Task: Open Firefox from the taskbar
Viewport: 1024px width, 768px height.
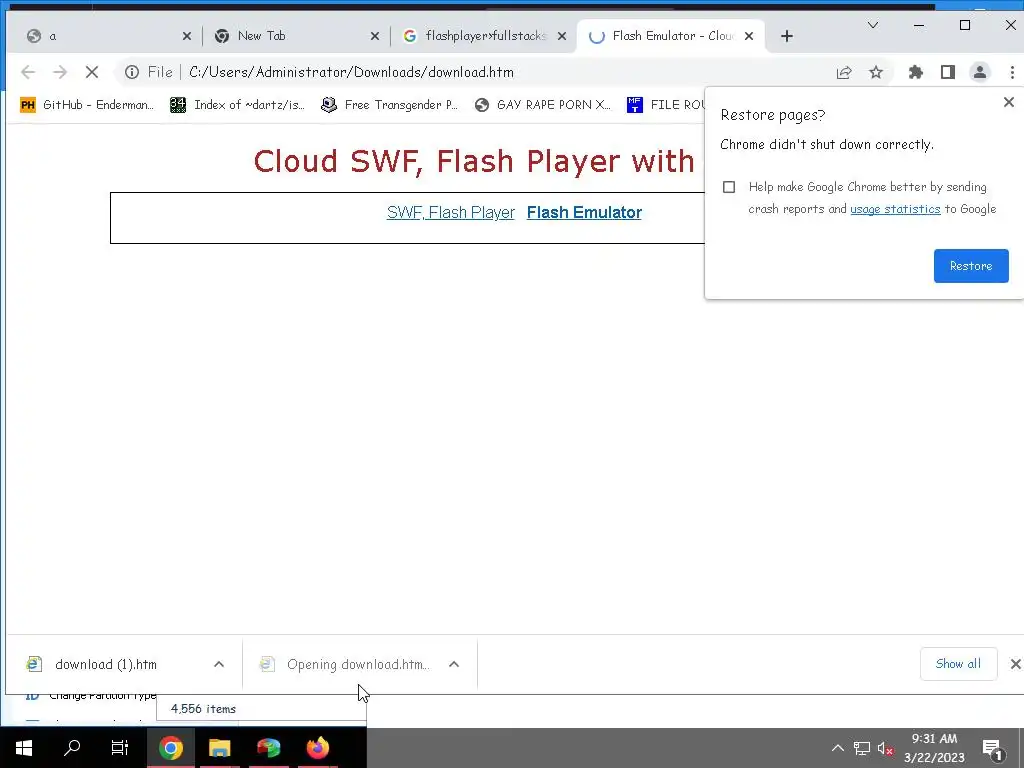Action: 317,748
